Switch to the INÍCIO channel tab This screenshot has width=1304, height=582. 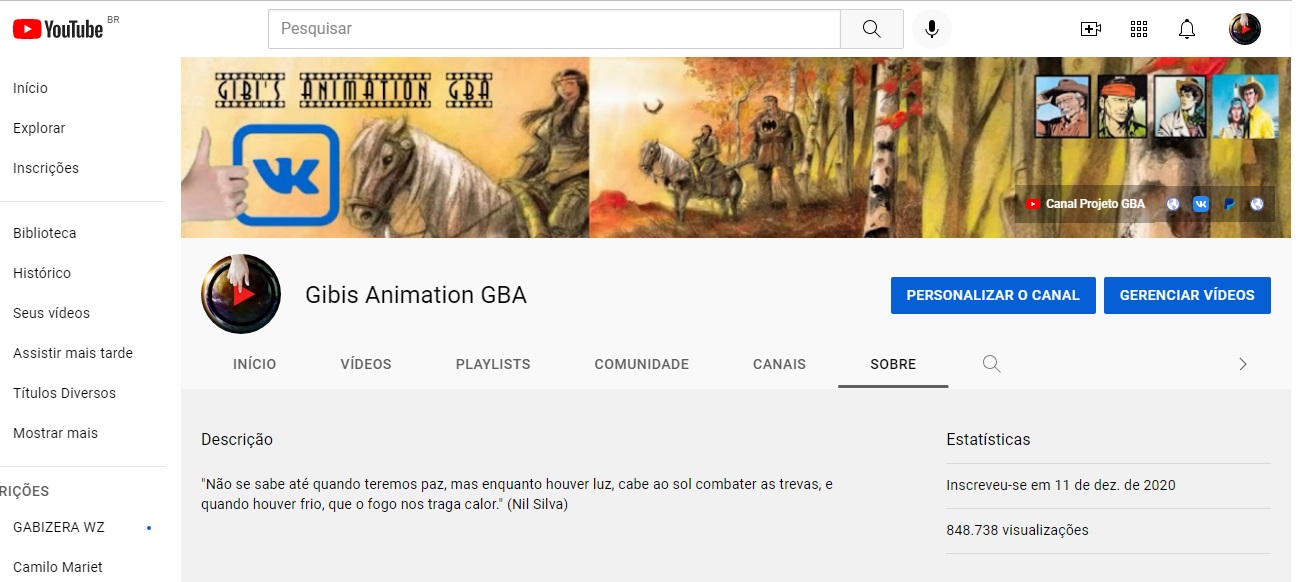(x=255, y=364)
